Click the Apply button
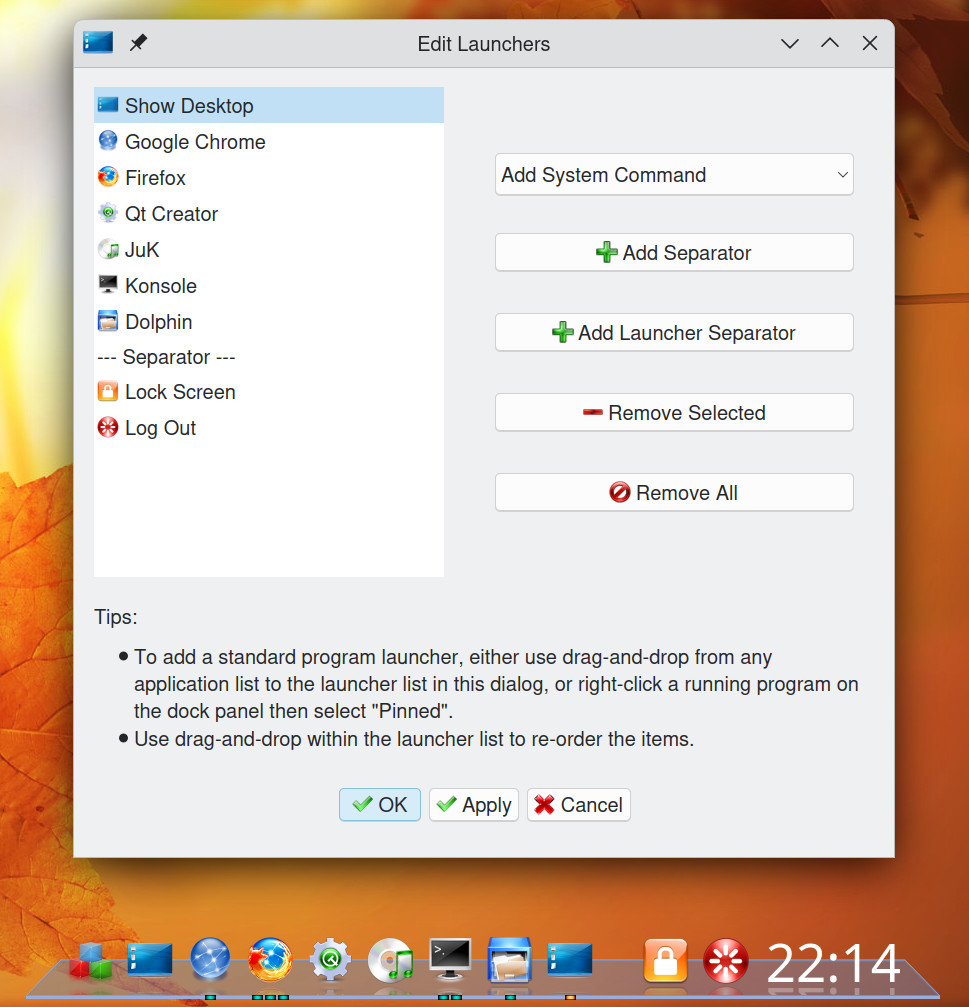 coord(474,805)
